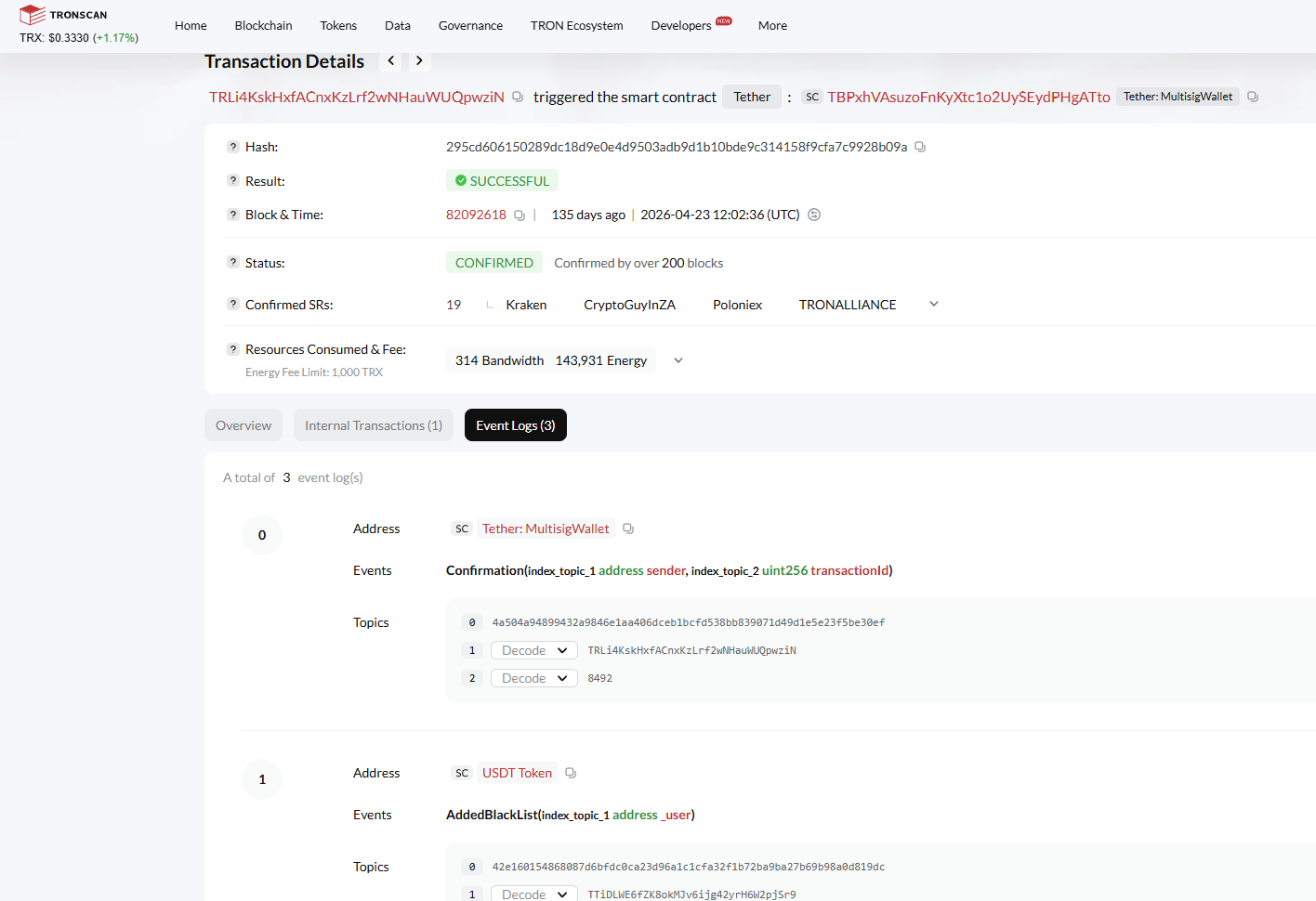Click help icon next to Resources Consumed & Fee
This screenshot has height=901, width=1316.
click(x=233, y=349)
